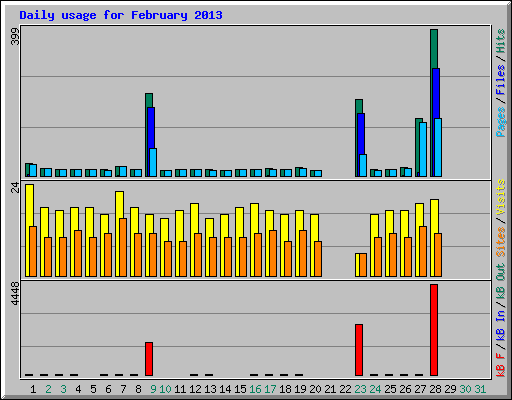Click the day 13 axis label

click(210, 389)
